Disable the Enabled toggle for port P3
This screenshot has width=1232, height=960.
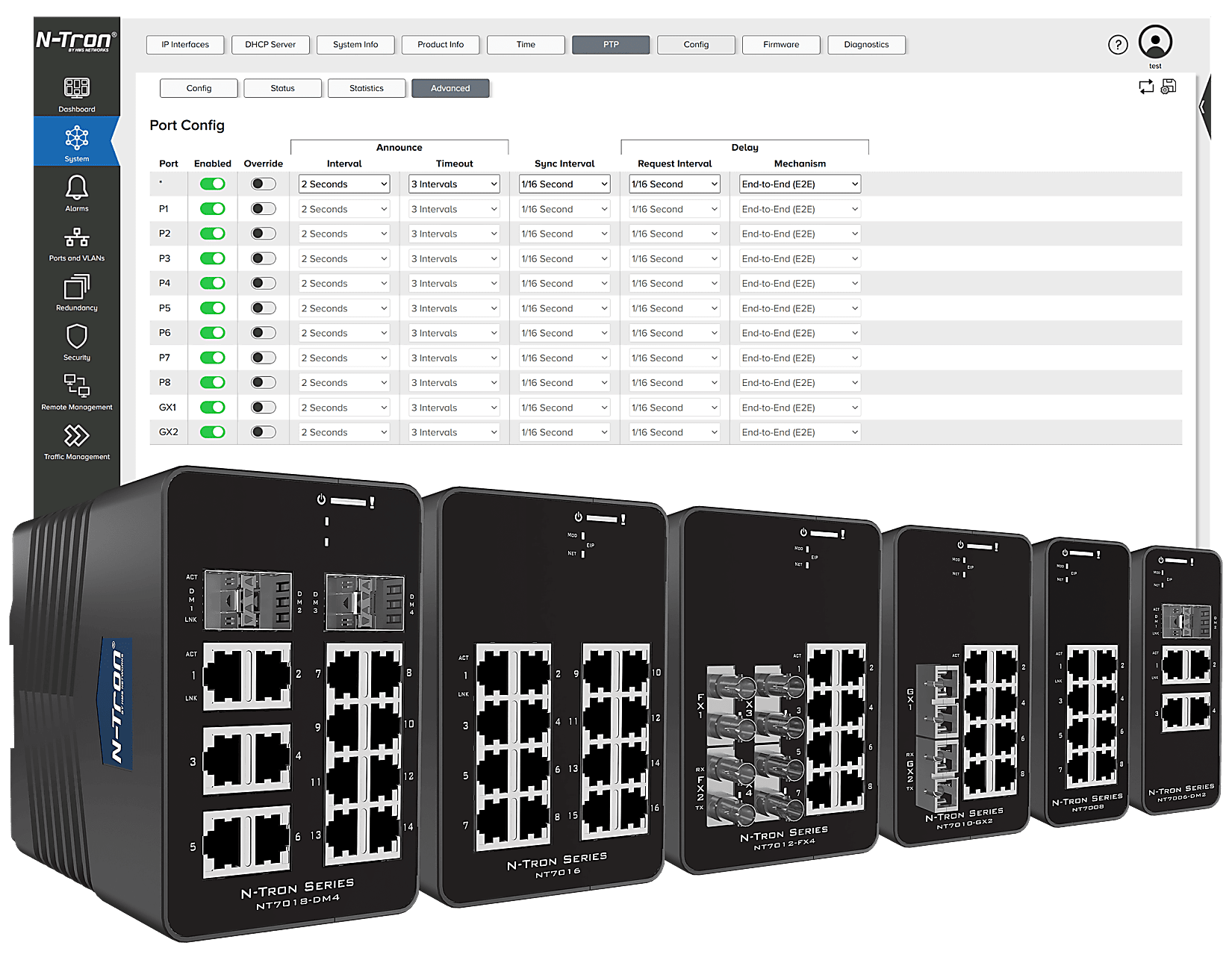pyautogui.click(x=213, y=258)
